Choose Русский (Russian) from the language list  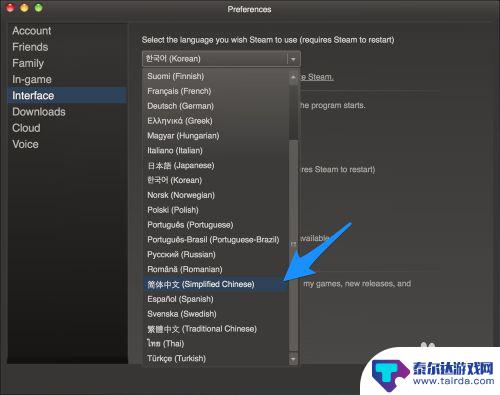[216, 254]
